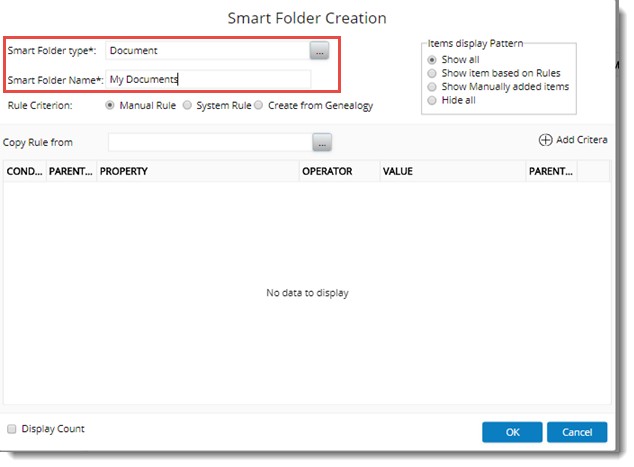Click the Copy Rule from field
The image size is (634, 467).
tap(208, 143)
